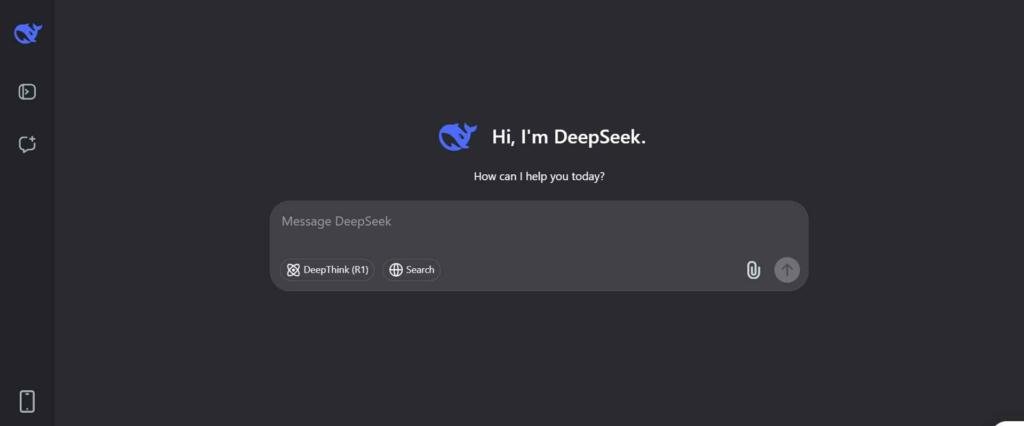Open the sidebar panel toggle icon

pos(27,91)
